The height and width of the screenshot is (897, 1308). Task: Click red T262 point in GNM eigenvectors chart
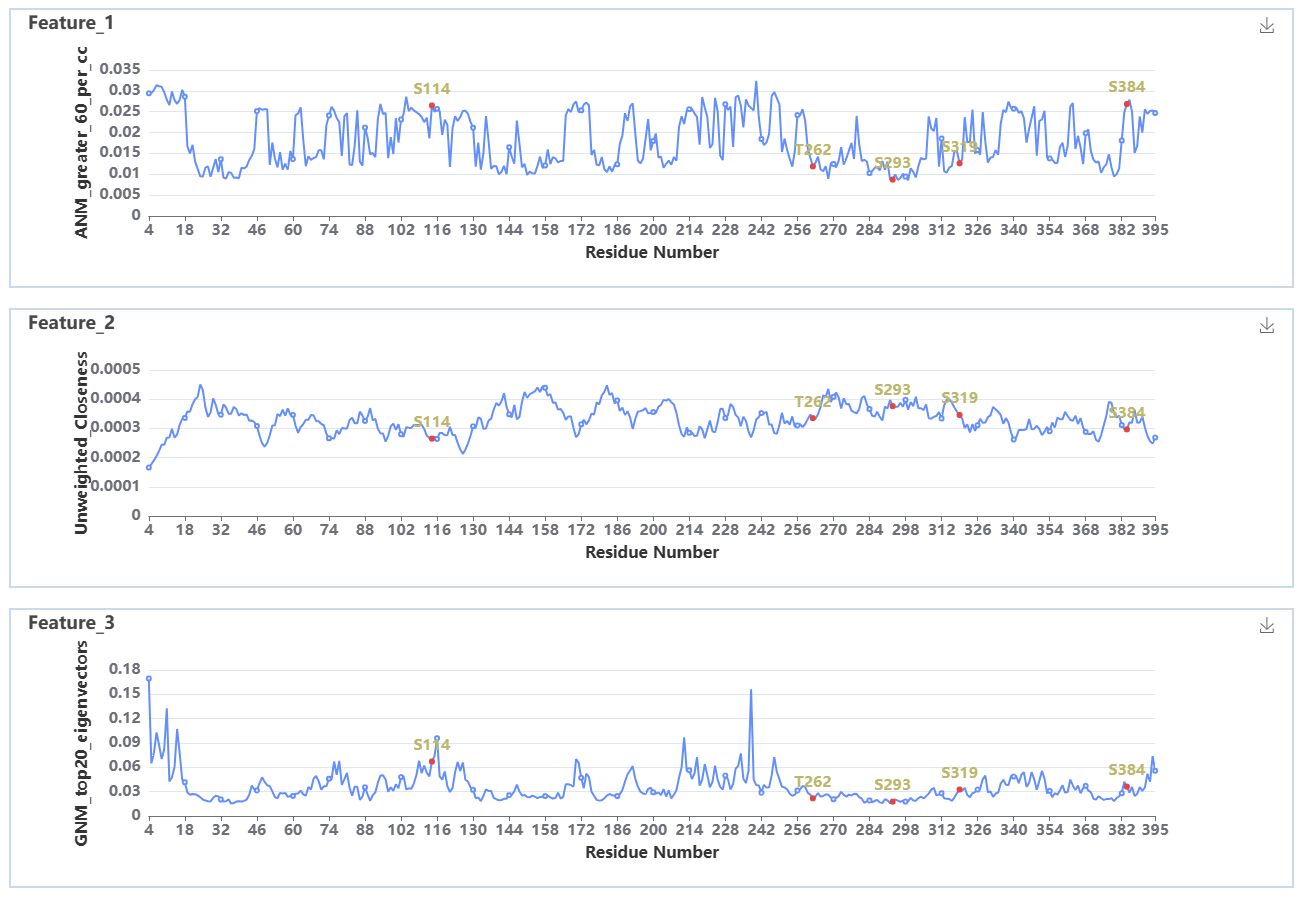pyautogui.click(x=813, y=798)
